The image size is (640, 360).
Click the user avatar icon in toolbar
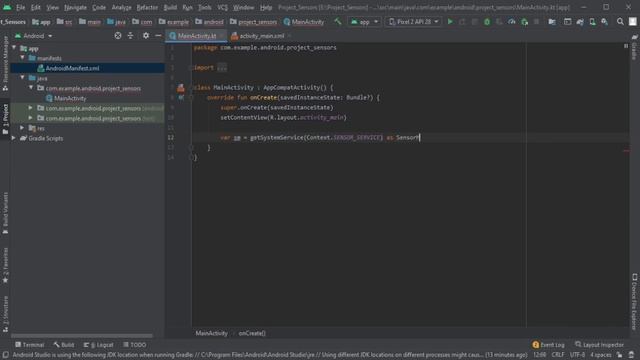[633, 22]
